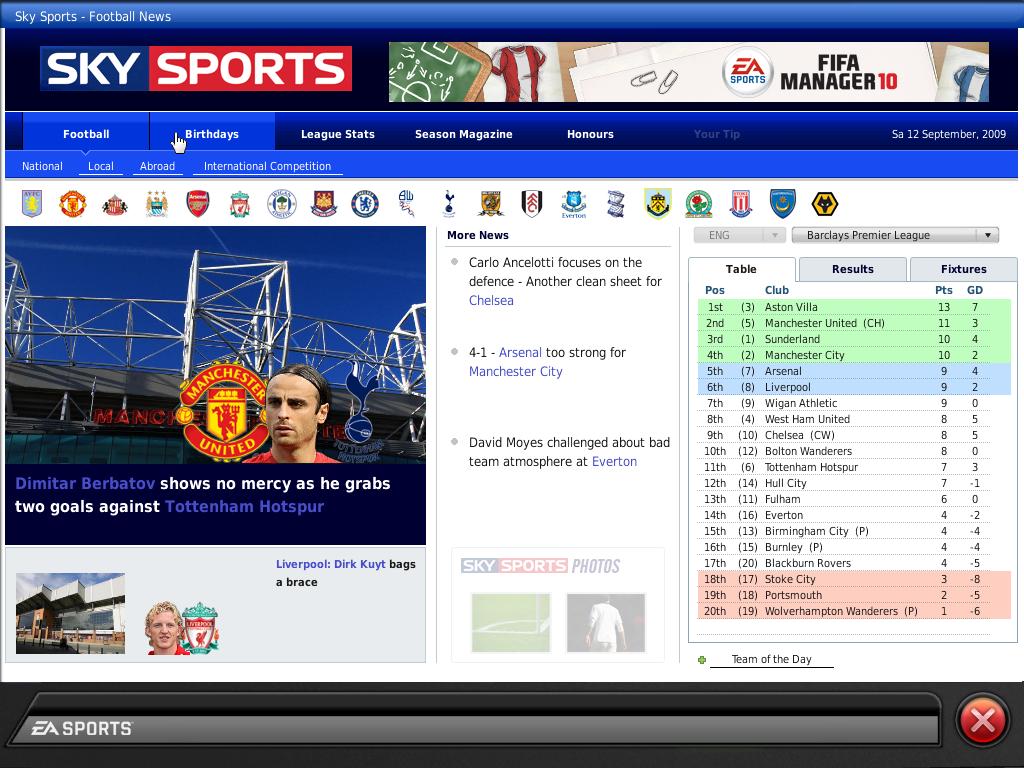The height and width of the screenshot is (768, 1024).
Task: Open the Barclays Premier League dropdown
Action: 895,235
